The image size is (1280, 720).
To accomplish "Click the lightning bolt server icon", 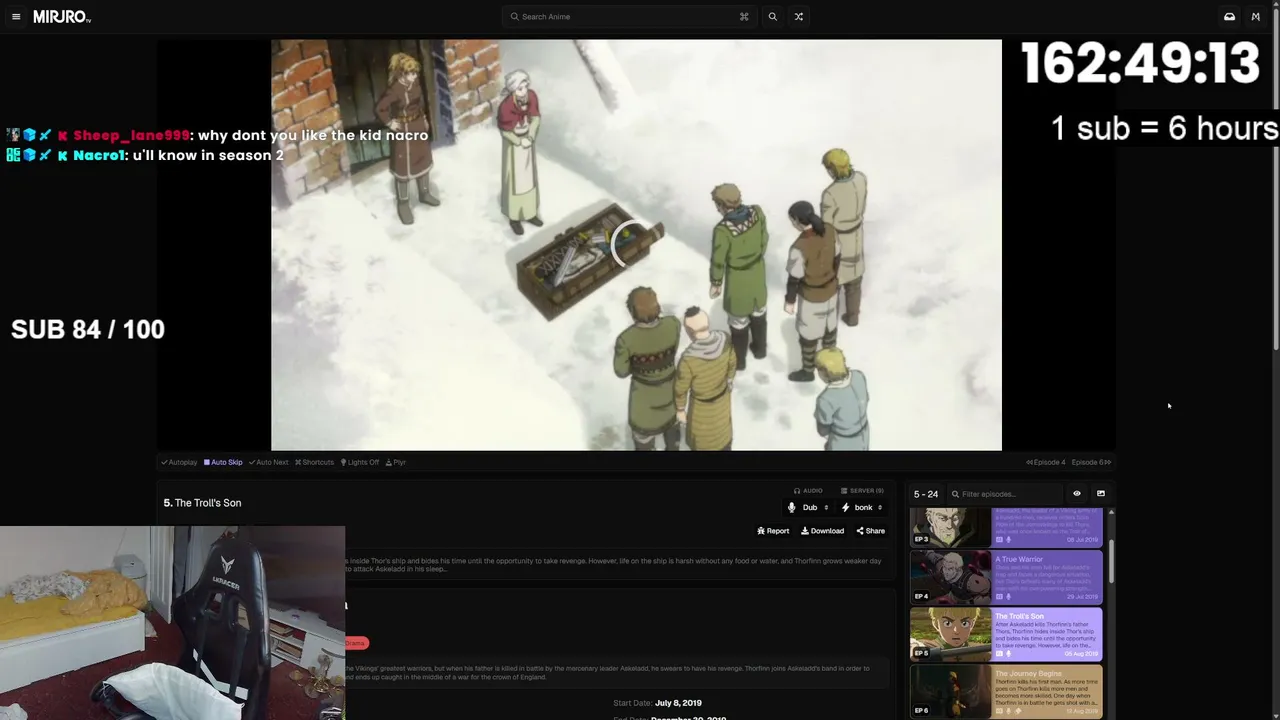I will coord(845,508).
